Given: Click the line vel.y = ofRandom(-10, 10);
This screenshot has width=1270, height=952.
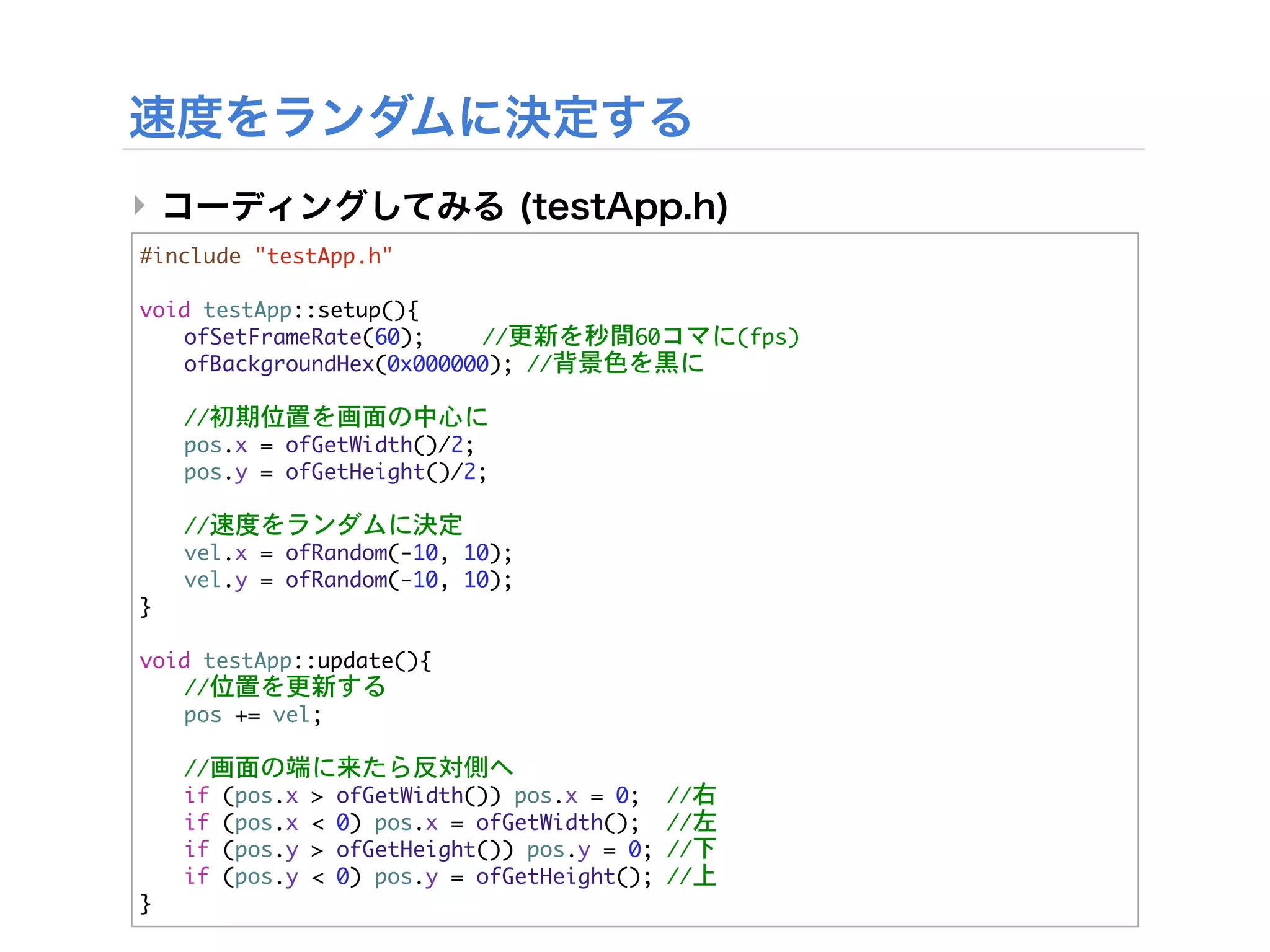Looking at the screenshot, I should (349, 580).
